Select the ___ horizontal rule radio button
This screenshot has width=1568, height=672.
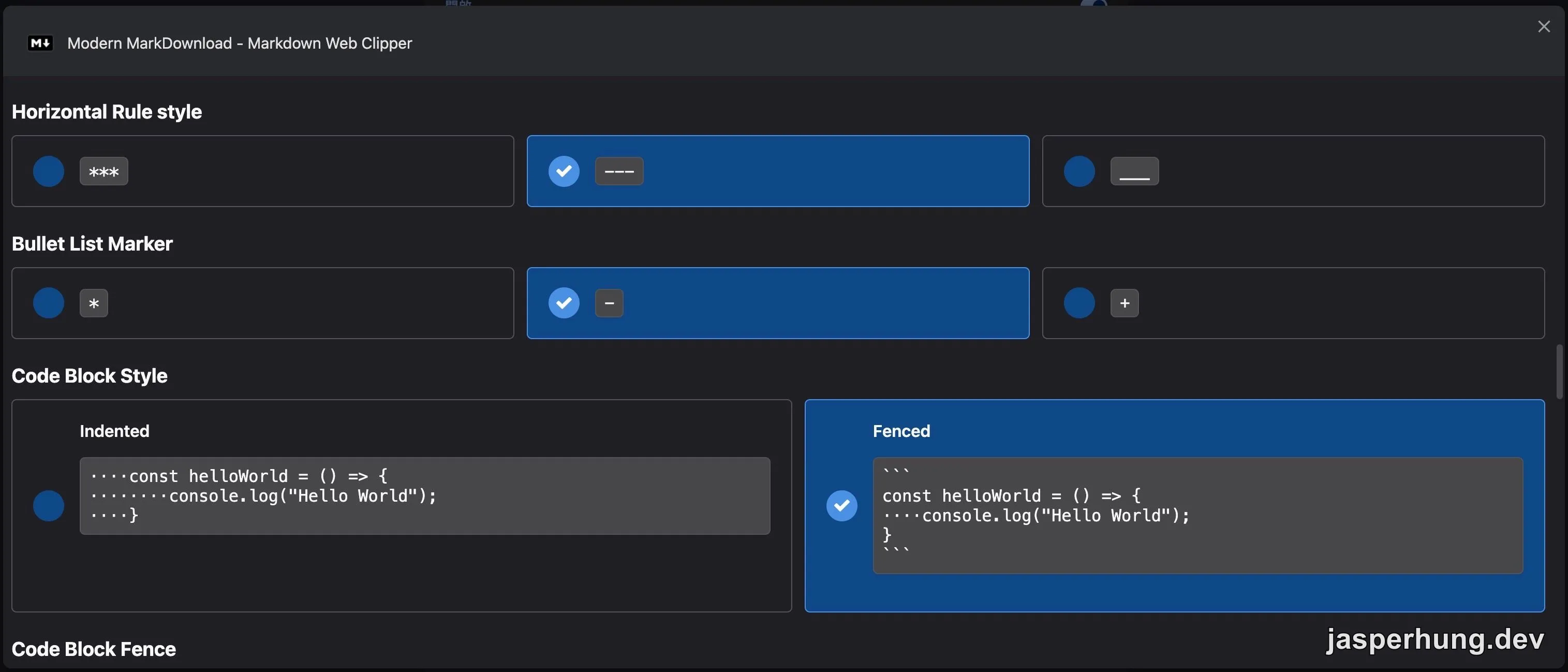pyautogui.click(x=1079, y=171)
